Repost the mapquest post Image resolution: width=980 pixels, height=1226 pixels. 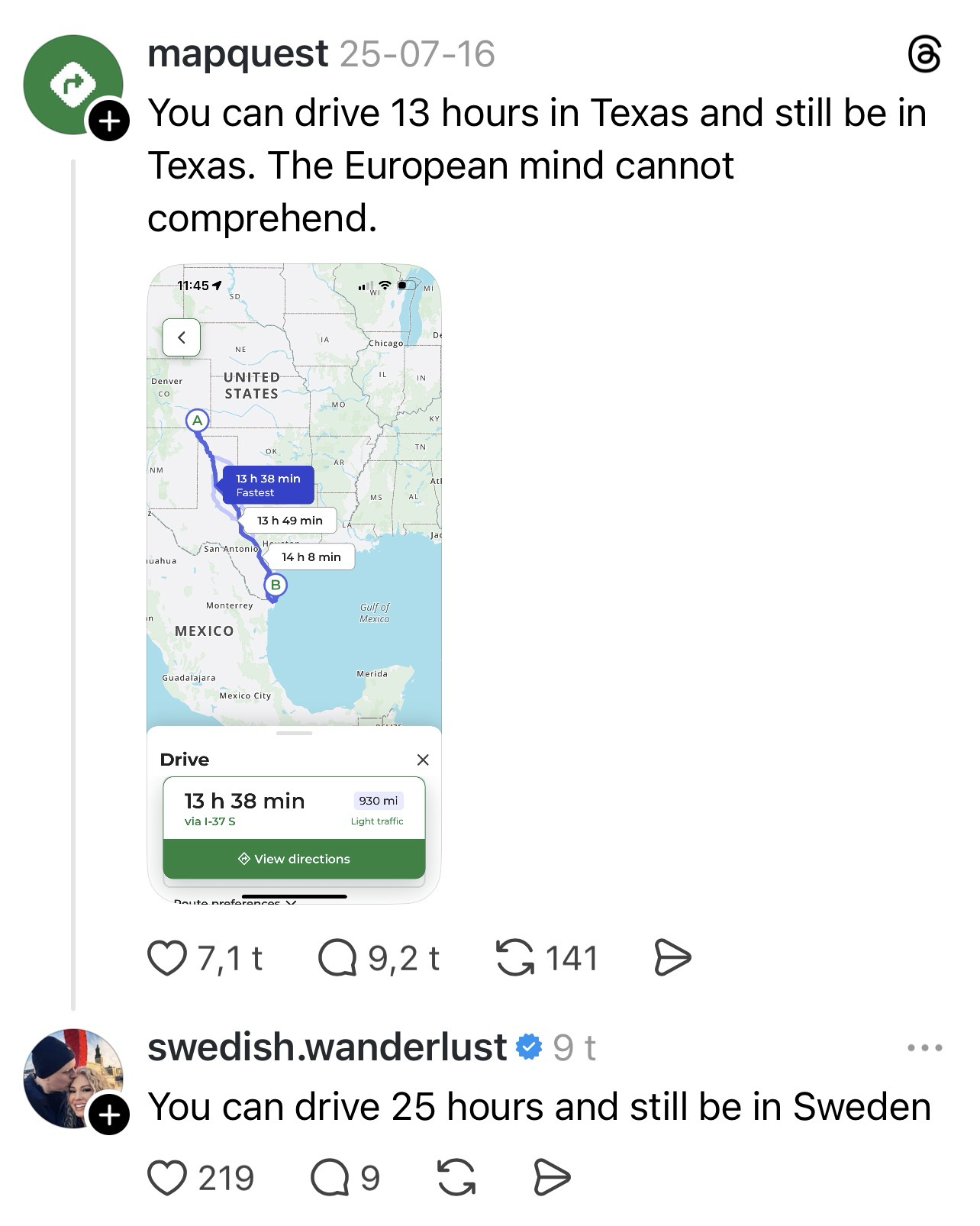coord(515,958)
